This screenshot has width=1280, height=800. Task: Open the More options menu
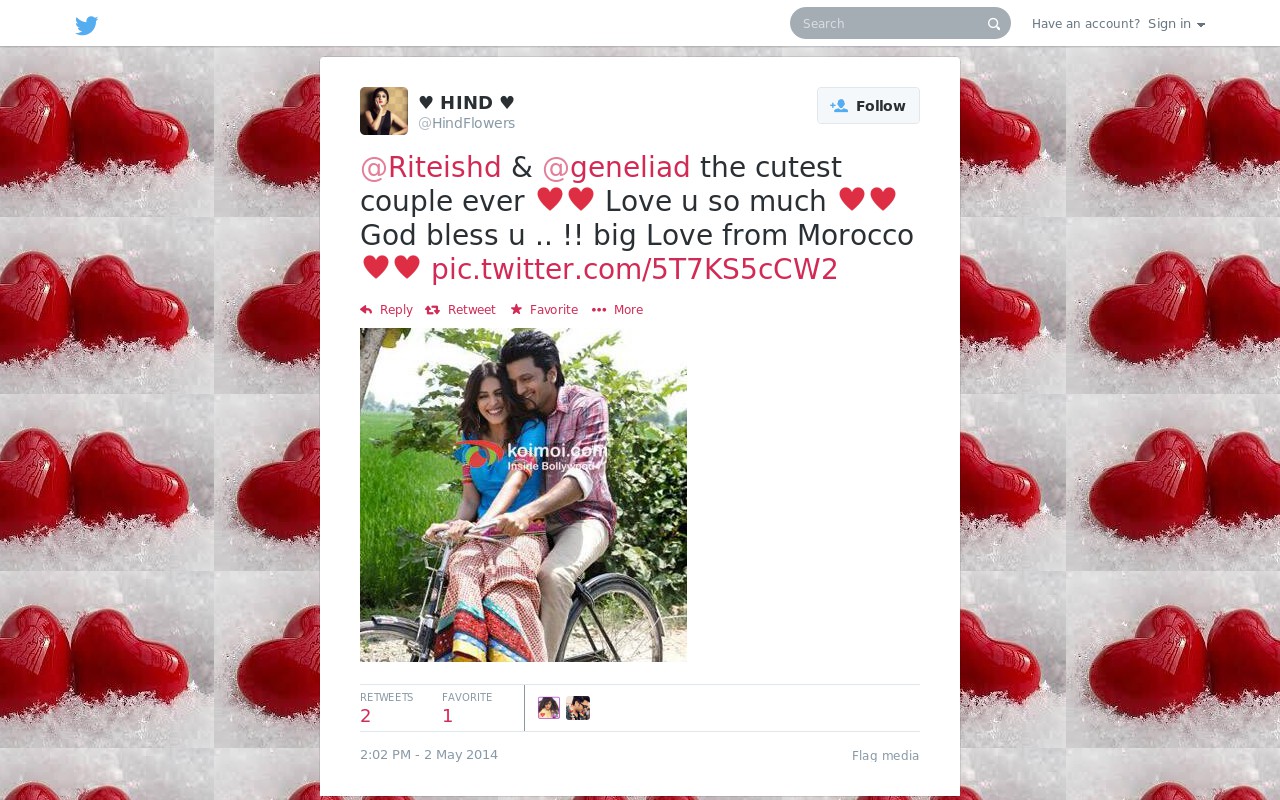(x=617, y=310)
